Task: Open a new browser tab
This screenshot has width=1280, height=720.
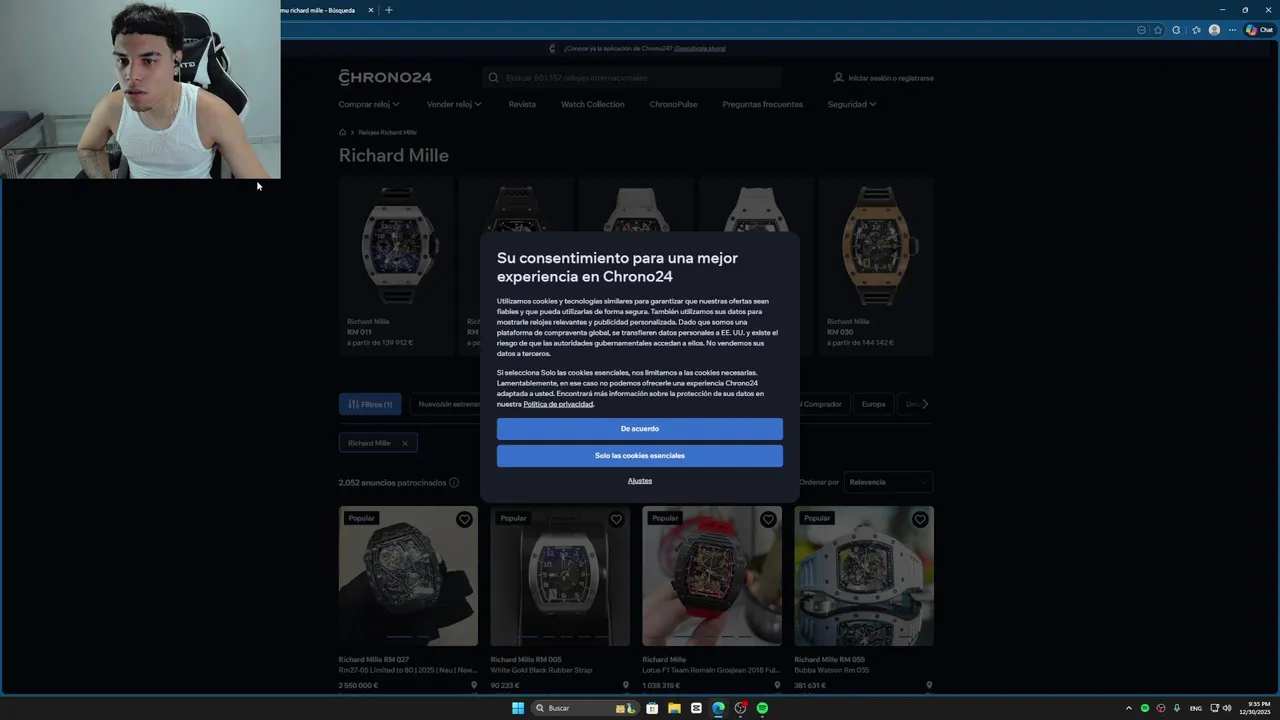Action: pos(389,10)
